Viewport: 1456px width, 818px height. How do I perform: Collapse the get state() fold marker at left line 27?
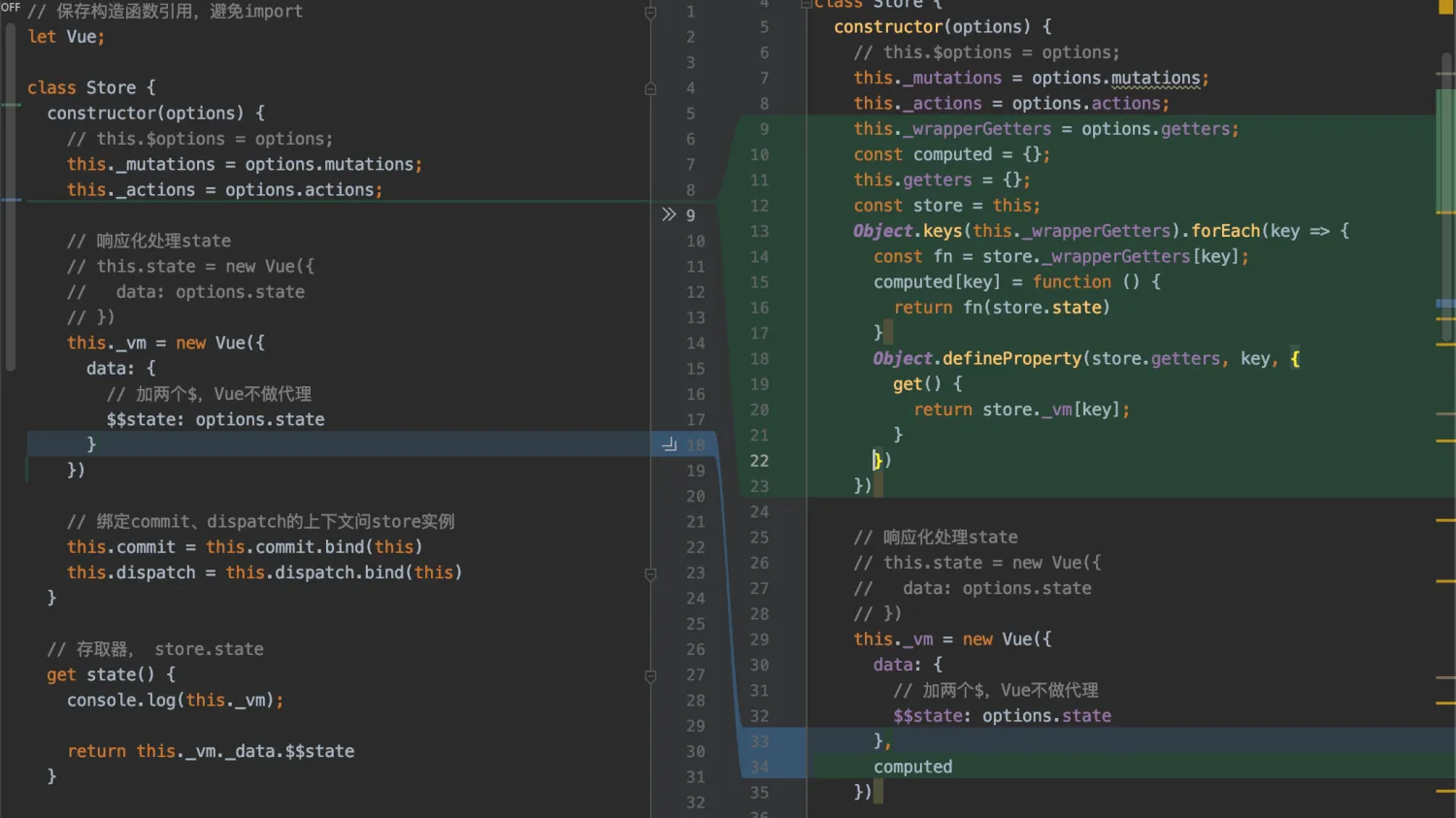click(650, 675)
